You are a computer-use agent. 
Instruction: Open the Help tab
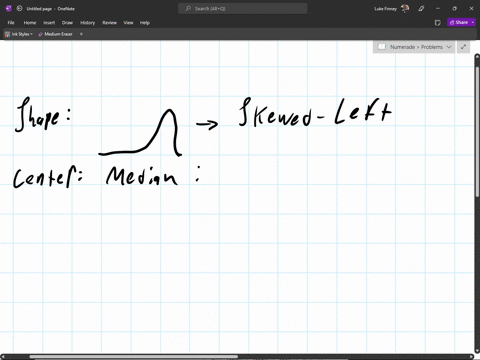(x=145, y=23)
